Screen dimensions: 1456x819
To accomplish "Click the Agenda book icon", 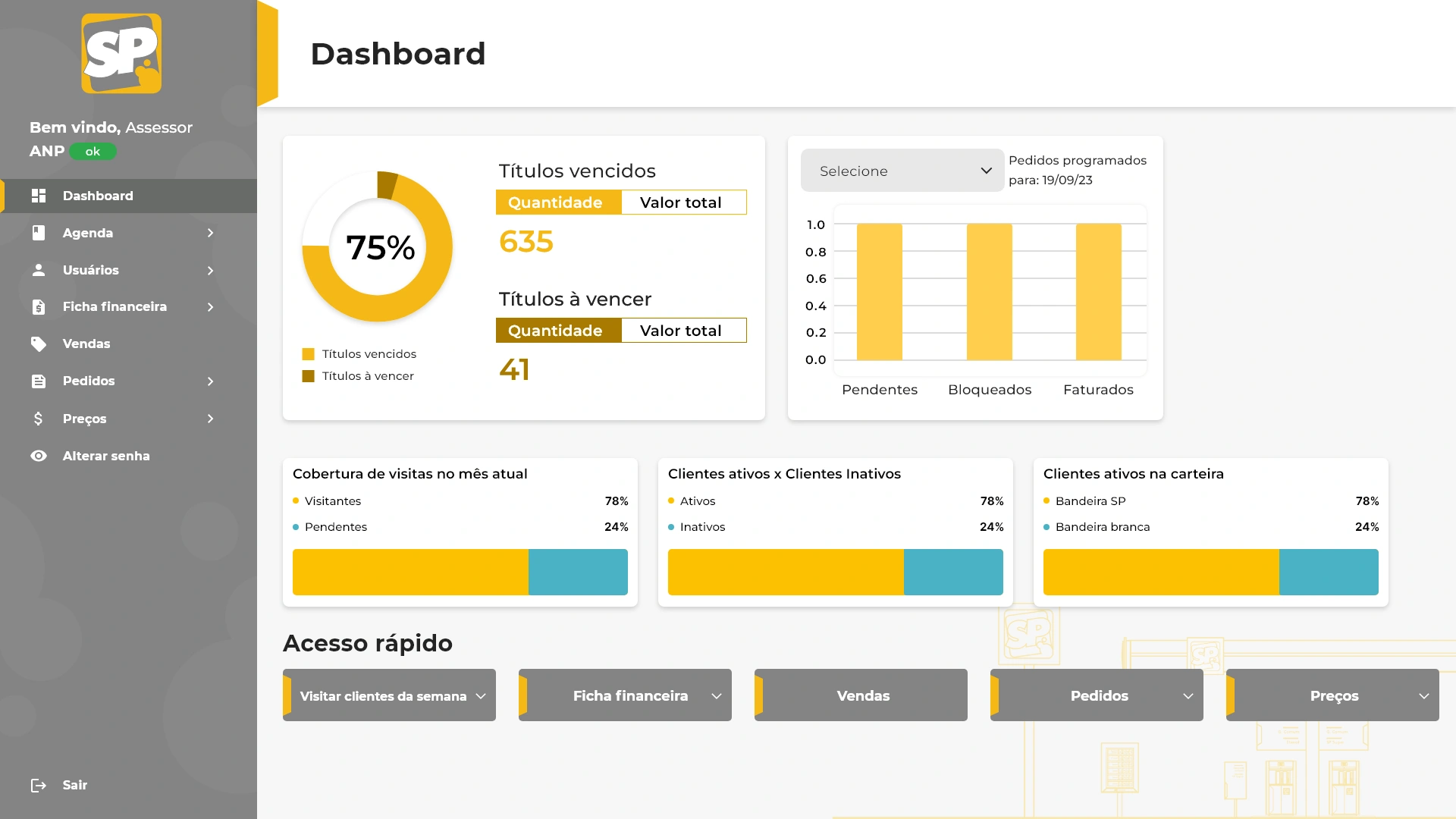I will [39, 233].
